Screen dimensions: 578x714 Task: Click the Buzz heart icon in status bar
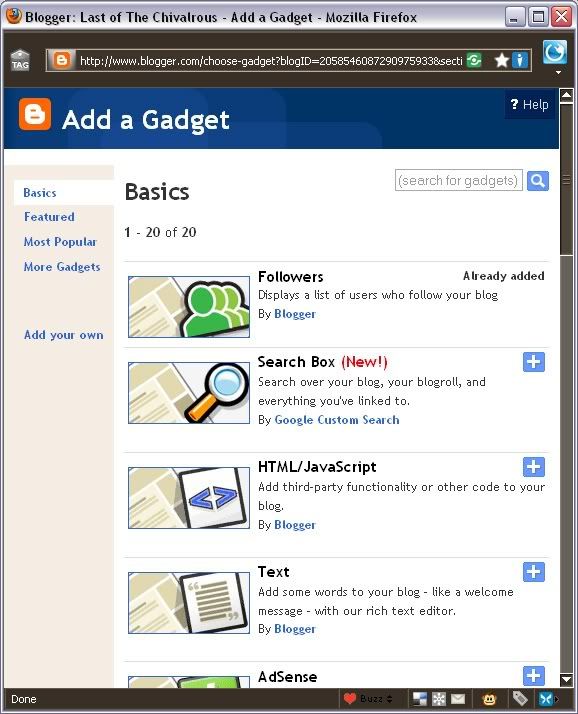pyautogui.click(x=350, y=699)
